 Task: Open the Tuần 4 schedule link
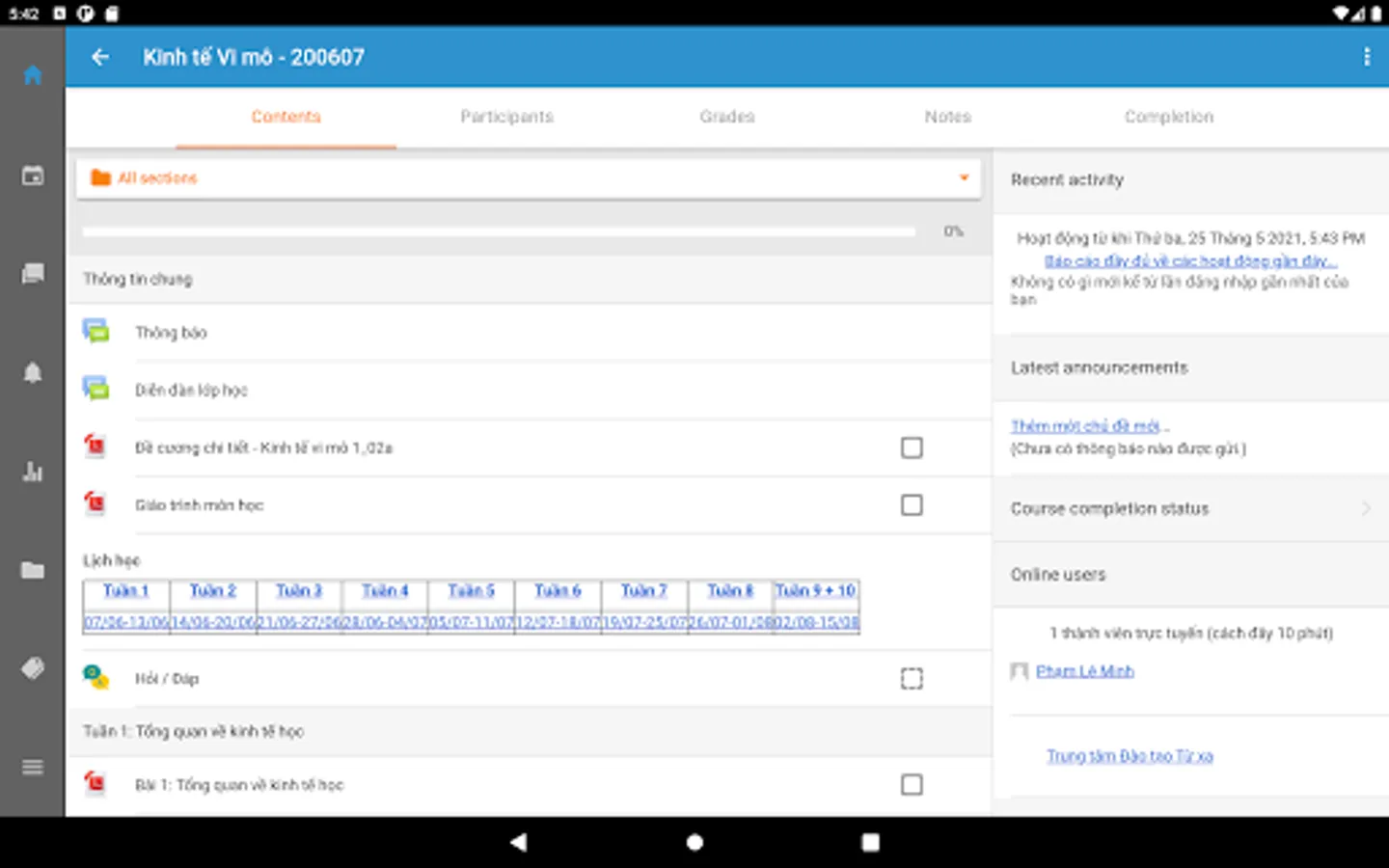tap(385, 590)
